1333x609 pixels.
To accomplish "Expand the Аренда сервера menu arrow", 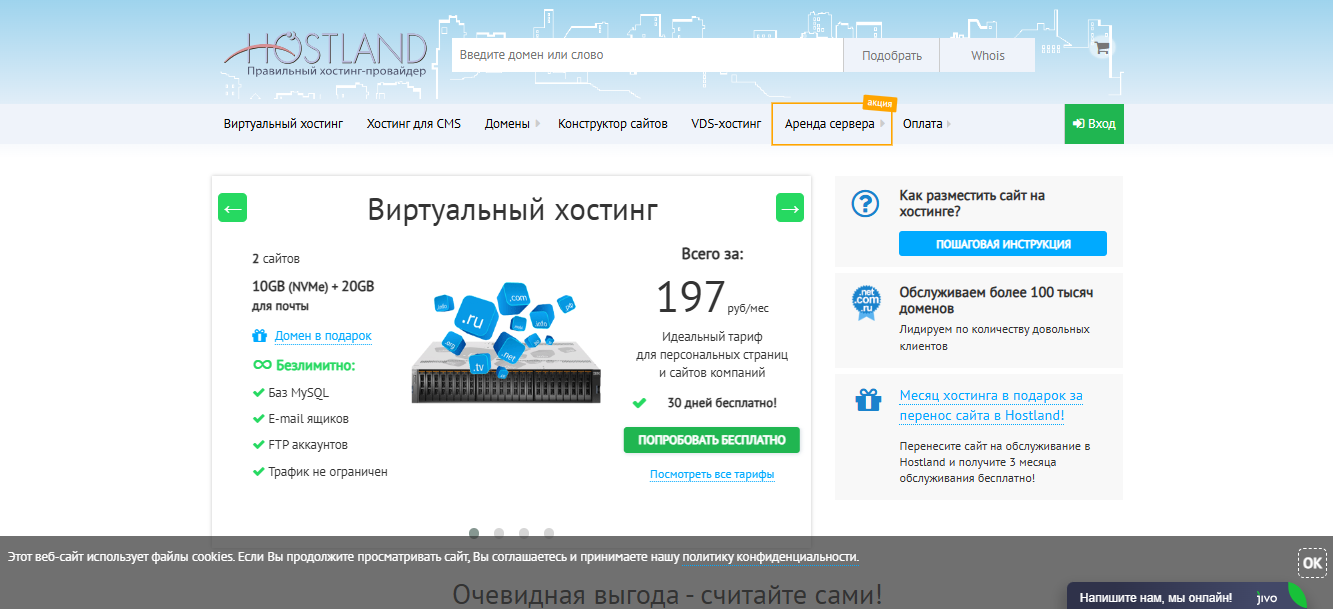I will pos(883,124).
